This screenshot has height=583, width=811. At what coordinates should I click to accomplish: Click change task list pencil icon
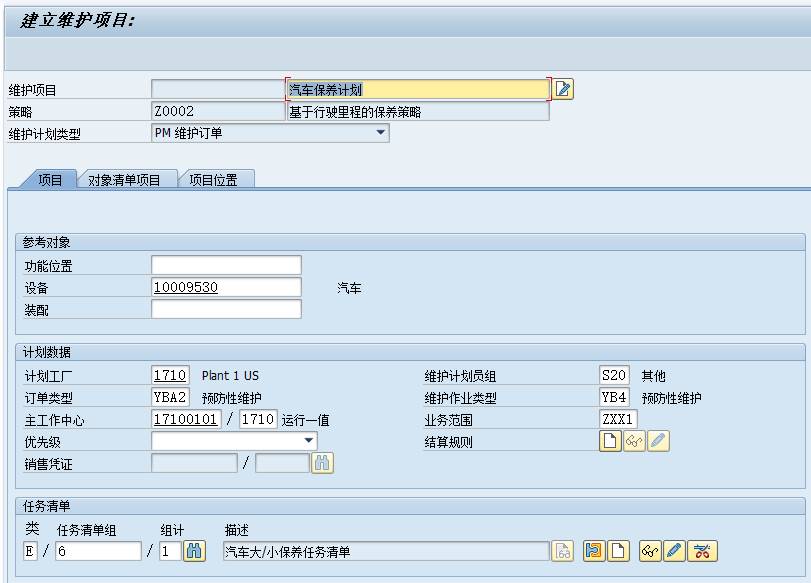pos(674,551)
